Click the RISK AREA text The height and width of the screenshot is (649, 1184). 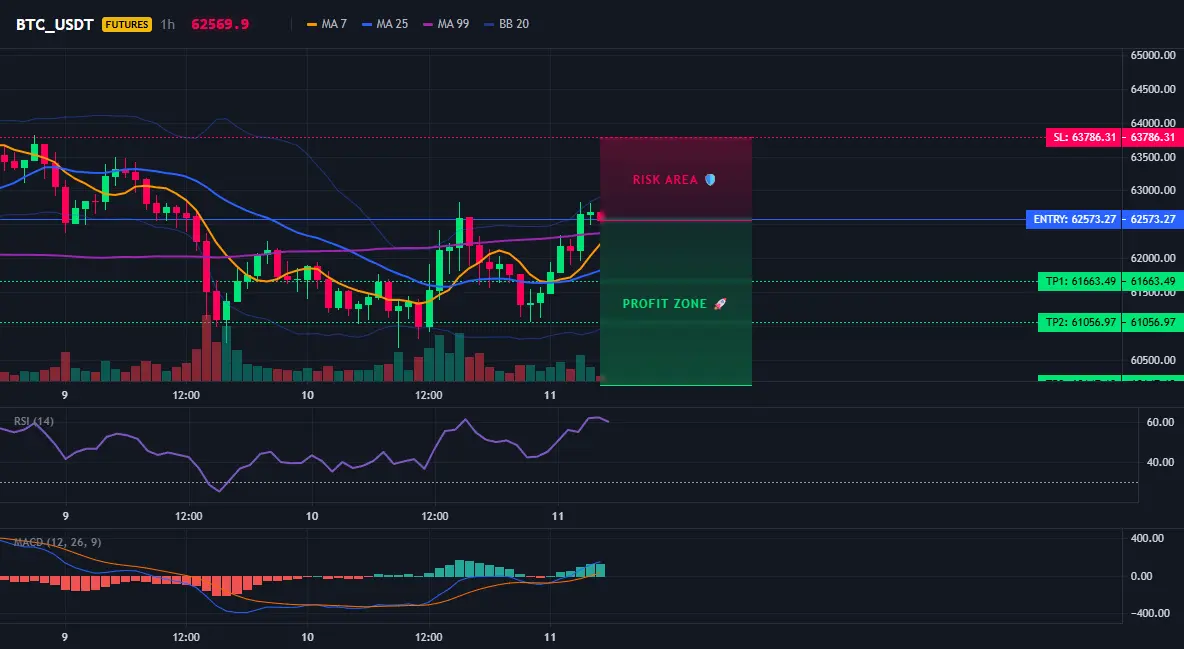click(x=665, y=180)
